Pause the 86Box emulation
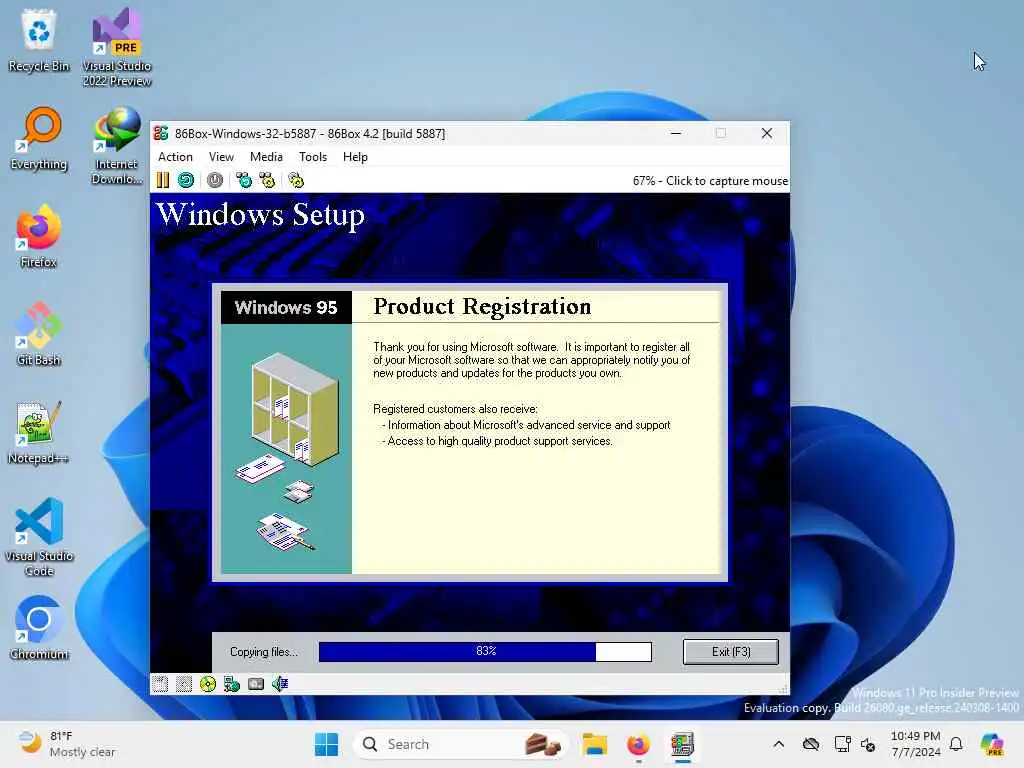The image size is (1024, 768). (163, 180)
